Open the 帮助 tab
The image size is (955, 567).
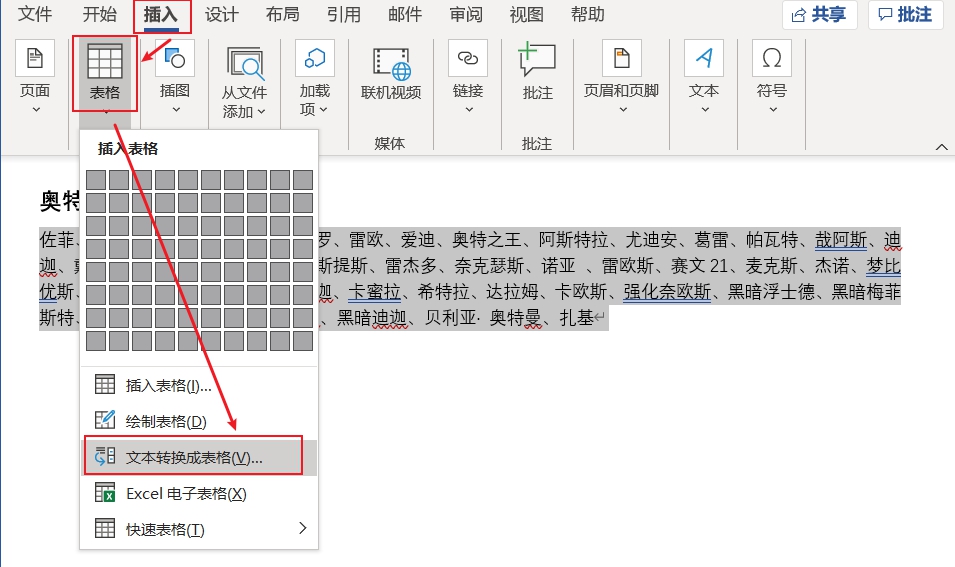point(588,14)
